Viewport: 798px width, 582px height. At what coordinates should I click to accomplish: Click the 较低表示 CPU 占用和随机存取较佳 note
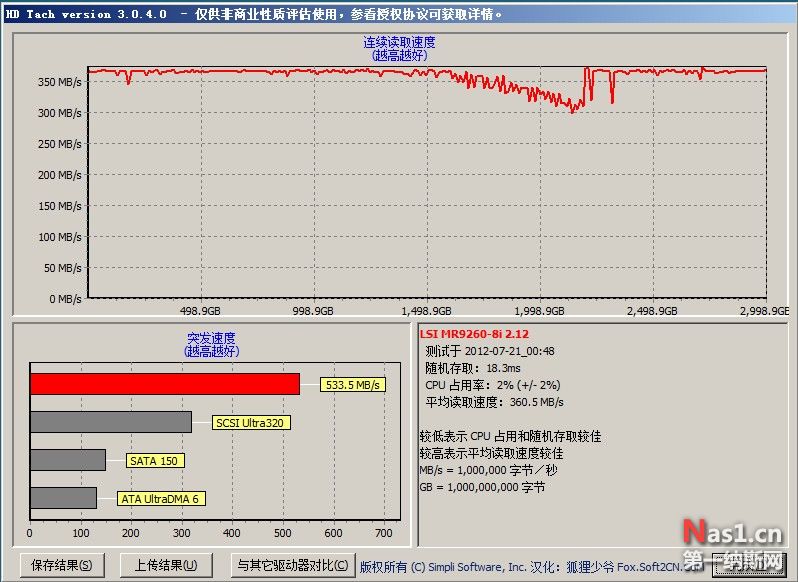coord(510,436)
